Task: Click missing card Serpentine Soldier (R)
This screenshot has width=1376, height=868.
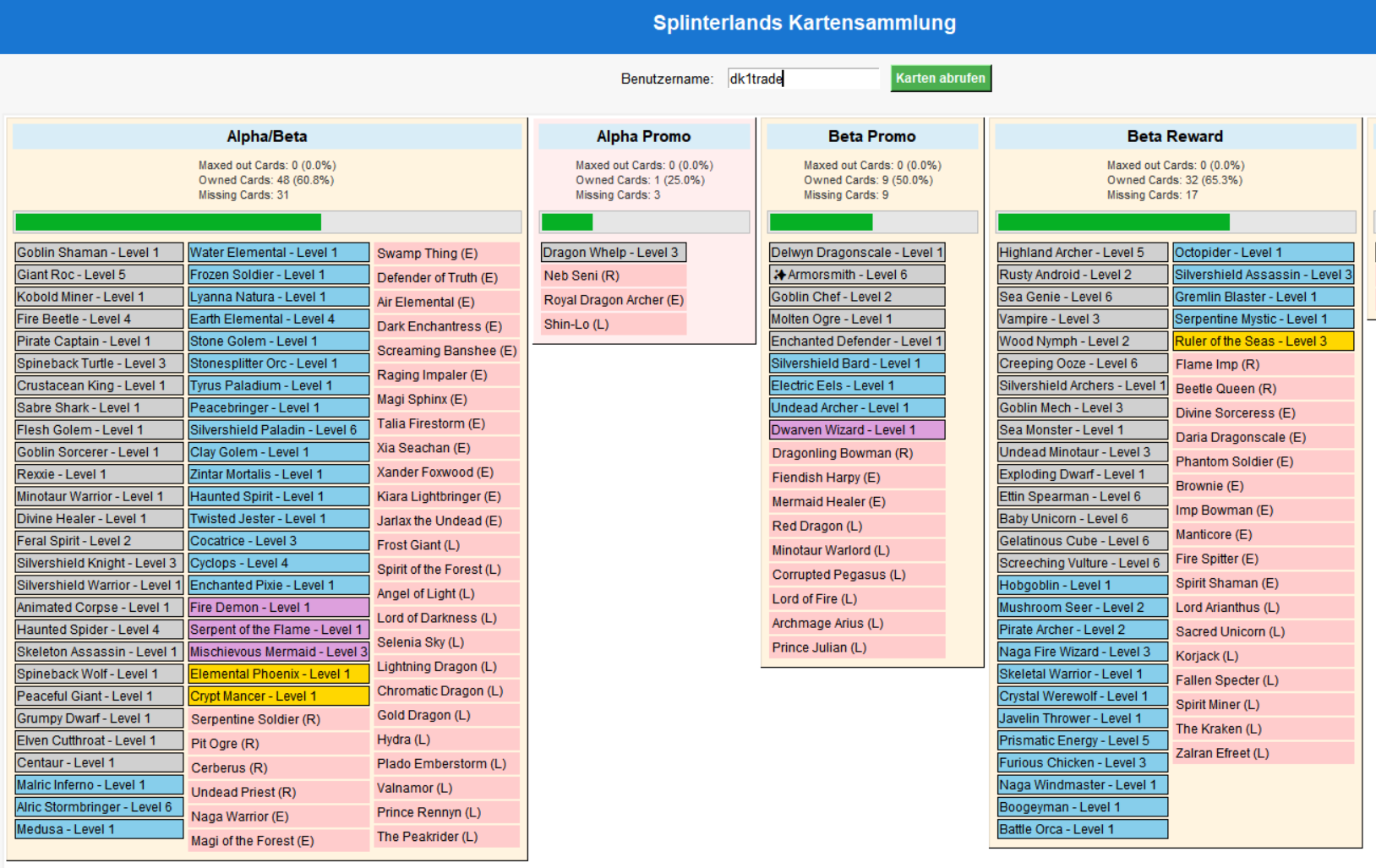Action: 278,719
